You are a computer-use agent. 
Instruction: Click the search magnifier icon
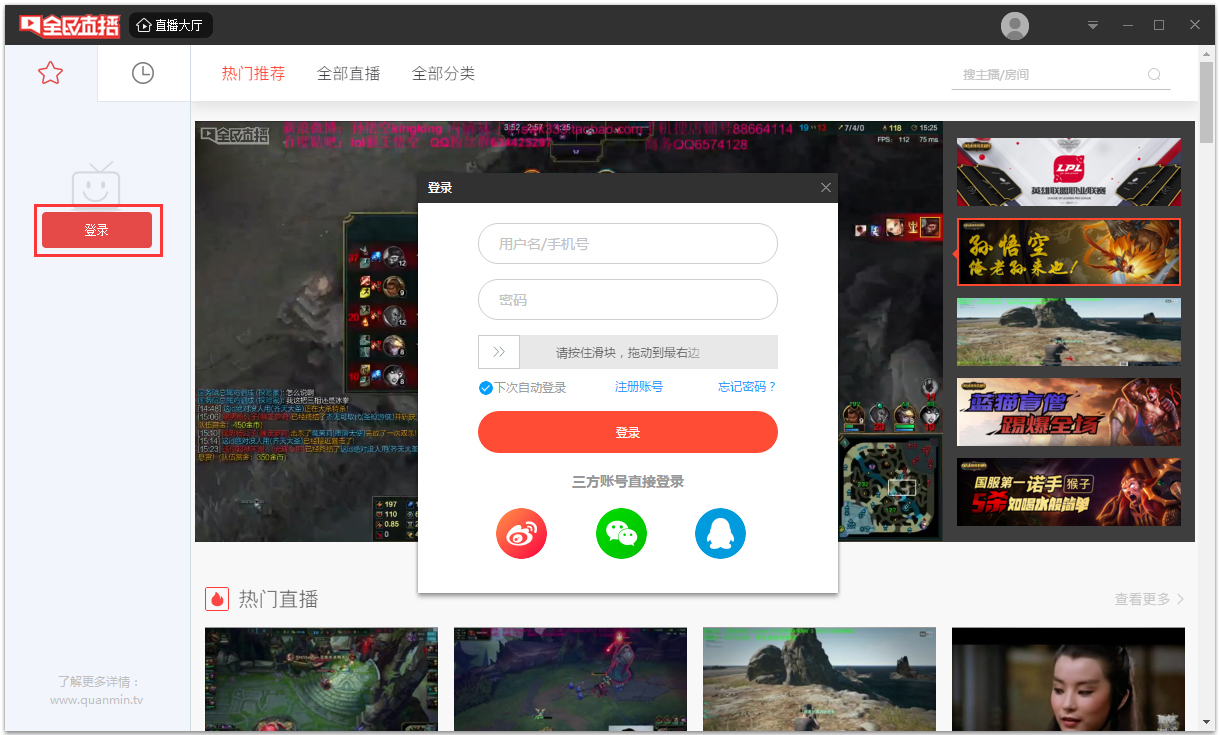pos(1154,74)
